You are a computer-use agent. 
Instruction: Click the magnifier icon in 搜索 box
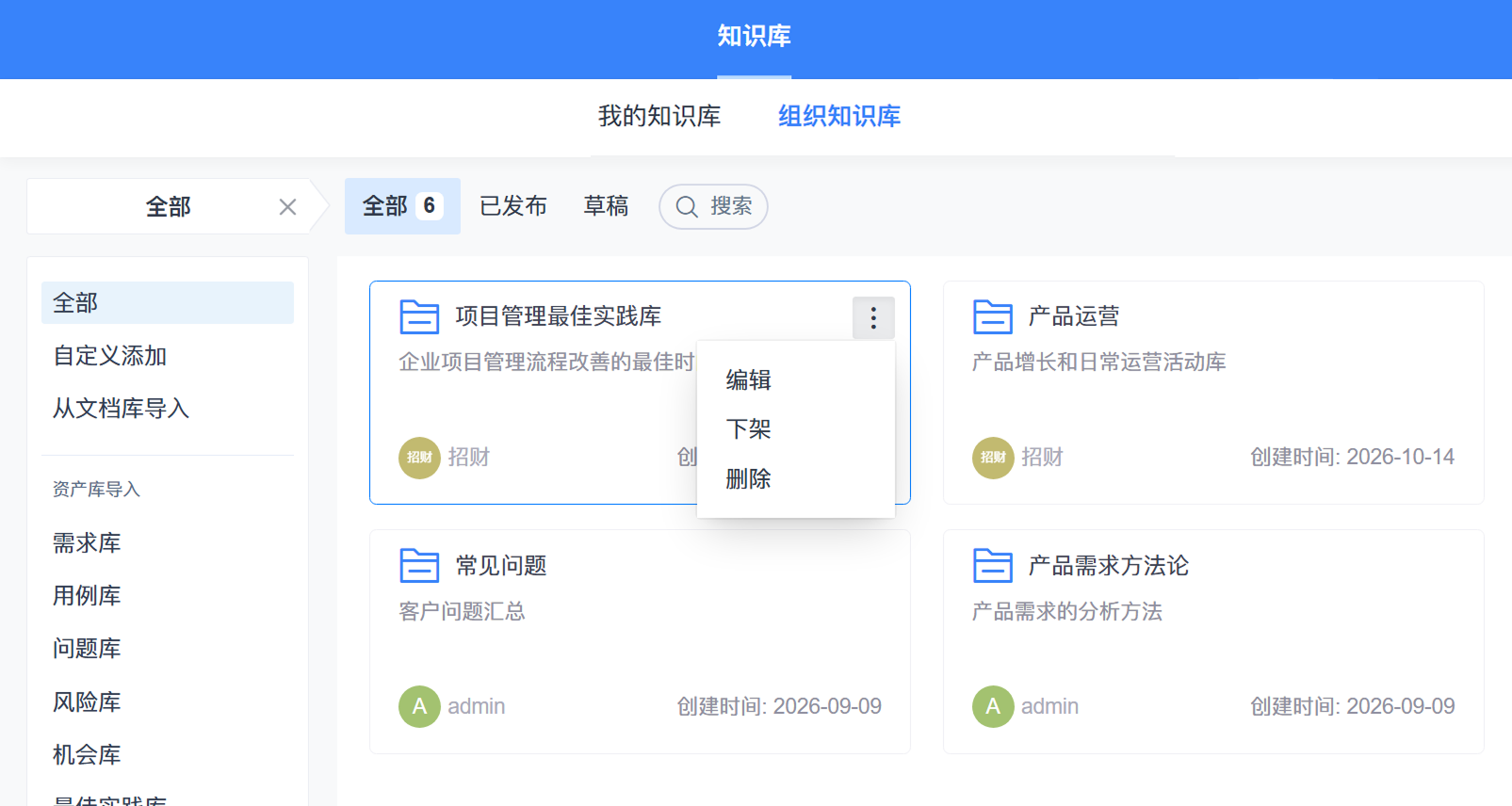[x=687, y=207]
